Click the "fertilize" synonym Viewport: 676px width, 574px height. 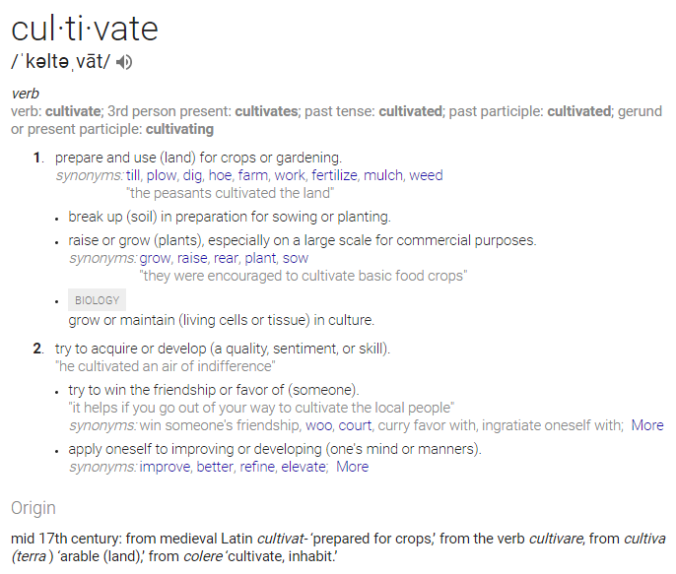333,175
